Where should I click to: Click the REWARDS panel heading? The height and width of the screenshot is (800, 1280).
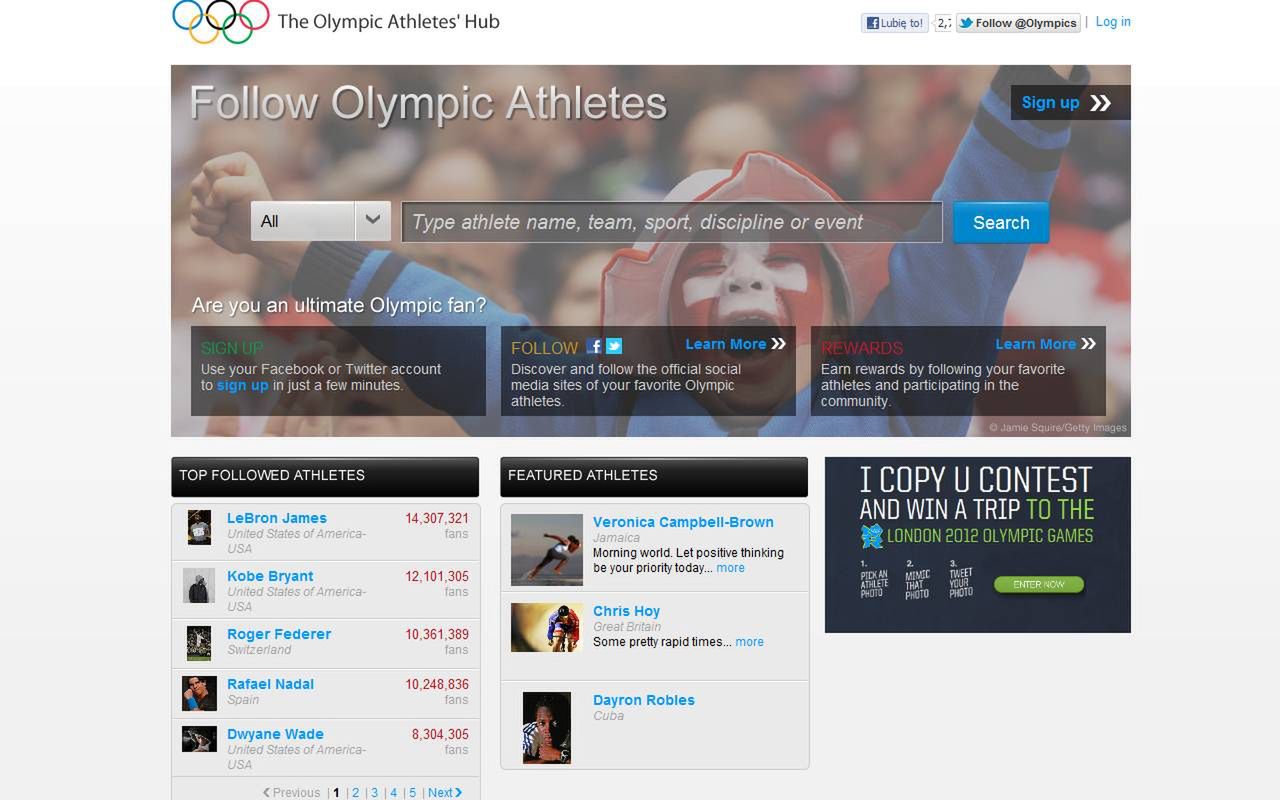coord(862,348)
